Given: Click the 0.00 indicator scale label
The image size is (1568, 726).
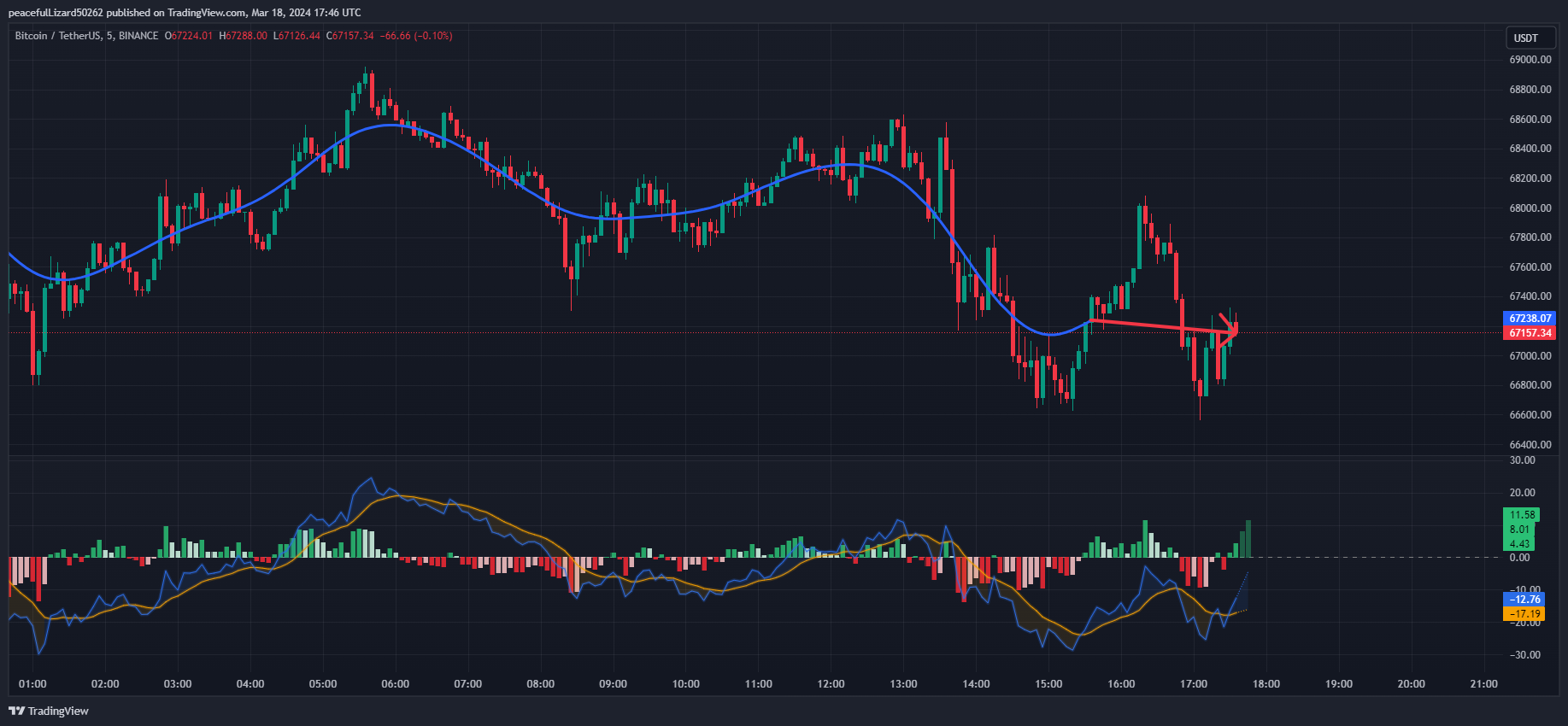Looking at the screenshot, I should coord(1520,558).
